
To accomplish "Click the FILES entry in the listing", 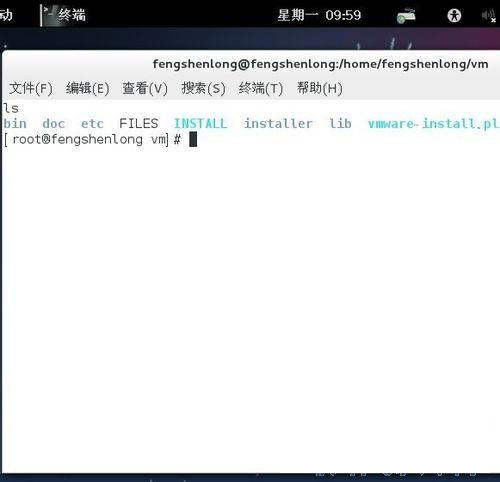I will click(139, 124).
